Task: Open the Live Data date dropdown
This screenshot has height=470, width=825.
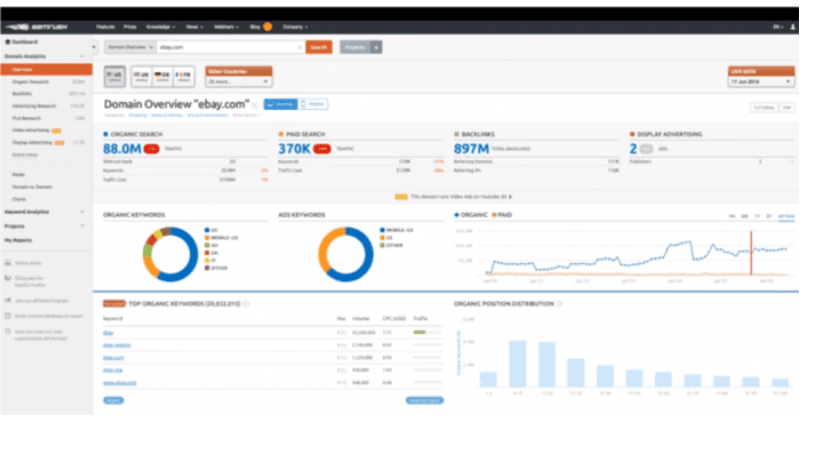Action: click(x=761, y=82)
